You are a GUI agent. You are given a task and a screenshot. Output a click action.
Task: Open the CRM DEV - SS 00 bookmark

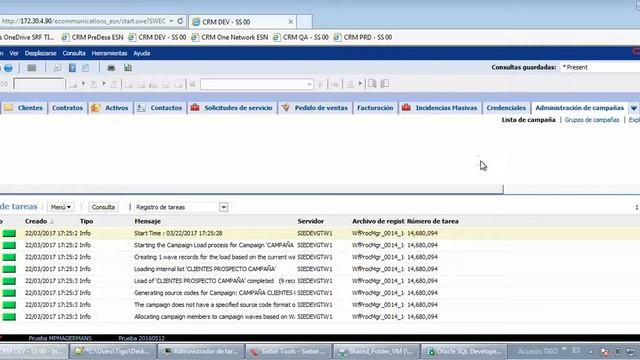157,37
